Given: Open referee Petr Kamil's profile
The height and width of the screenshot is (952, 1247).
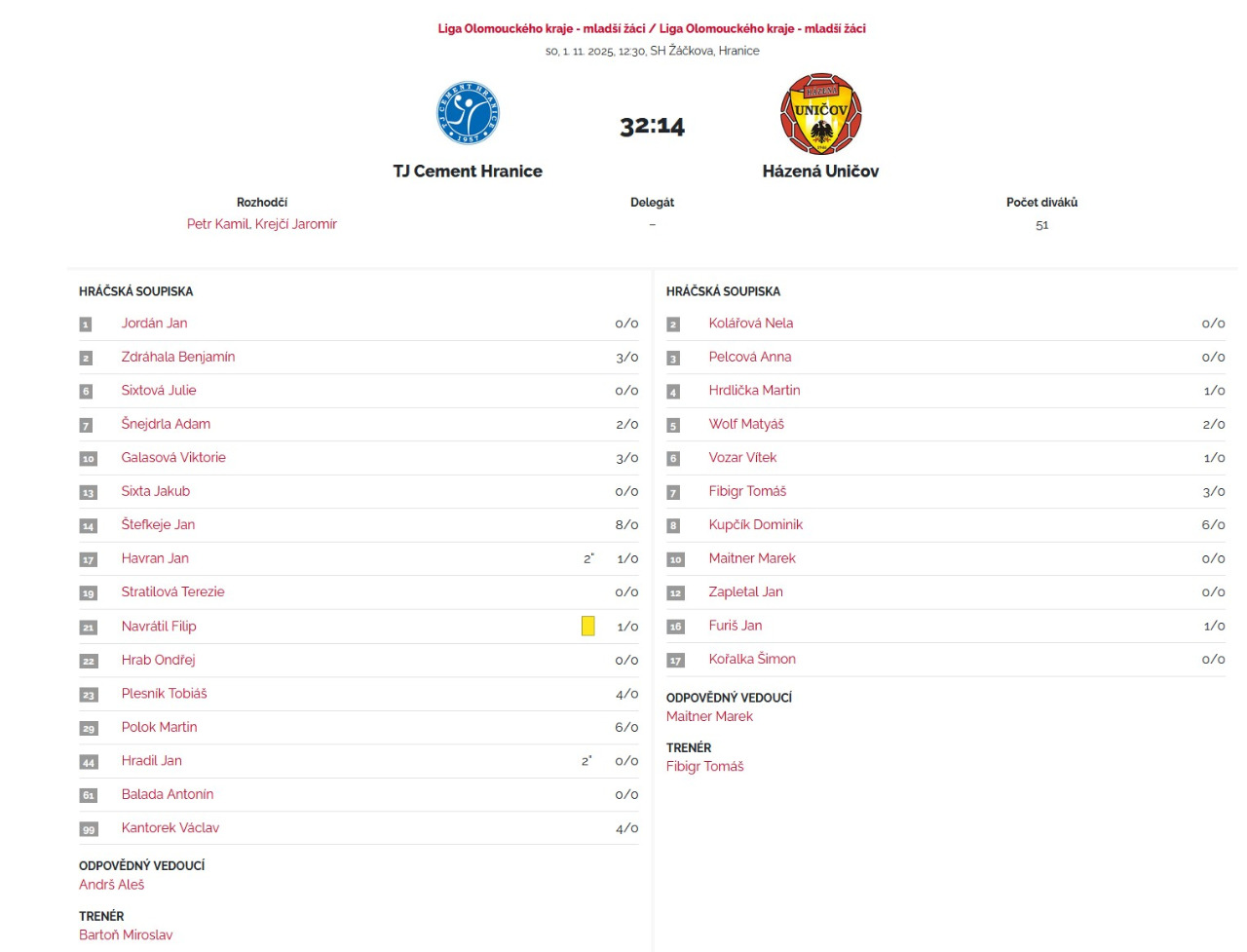Looking at the screenshot, I should click(x=217, y=224).
